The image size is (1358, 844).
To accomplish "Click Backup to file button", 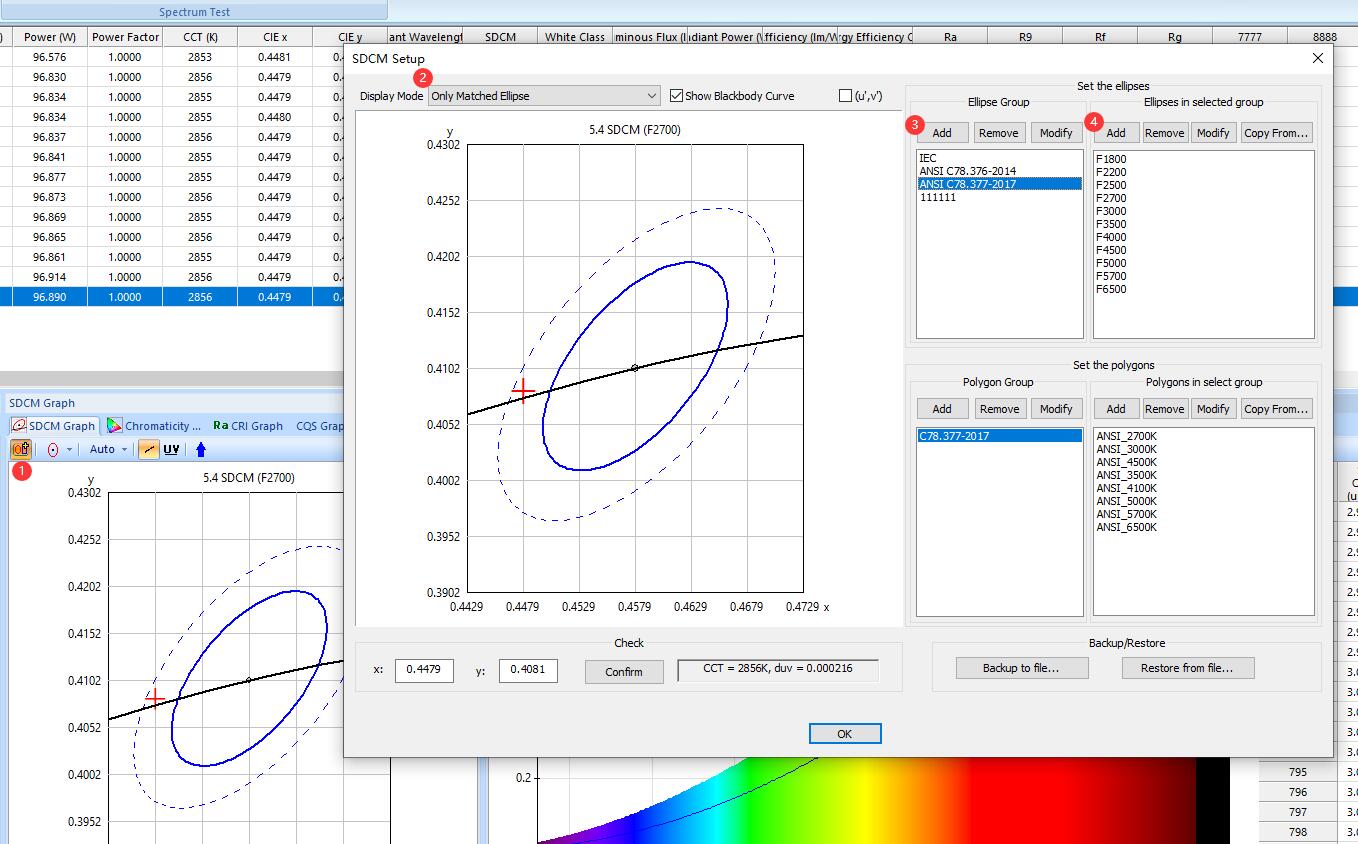I will click(1020, 668).
